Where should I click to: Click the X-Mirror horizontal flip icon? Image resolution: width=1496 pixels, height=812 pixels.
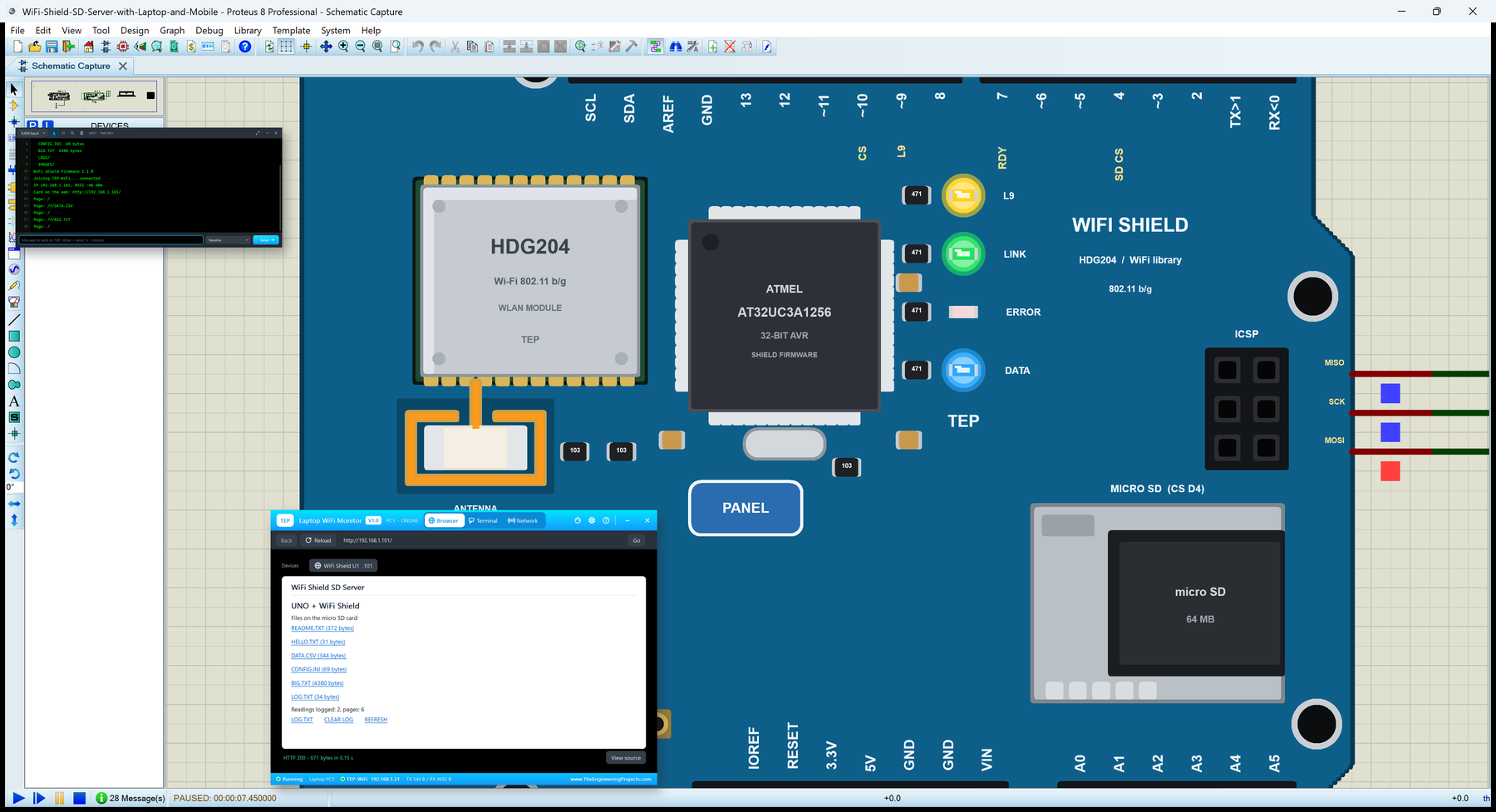14,504
